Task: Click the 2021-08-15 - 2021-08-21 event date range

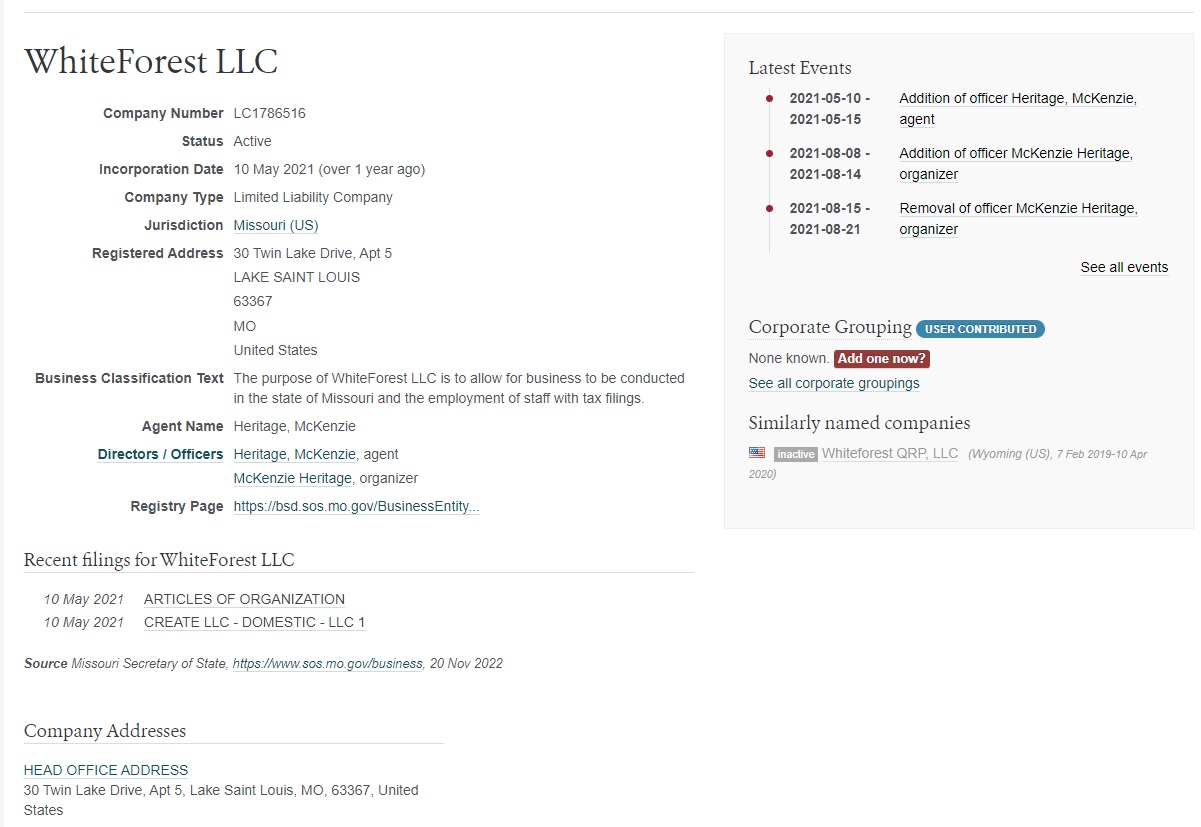Action: [830, 219]
